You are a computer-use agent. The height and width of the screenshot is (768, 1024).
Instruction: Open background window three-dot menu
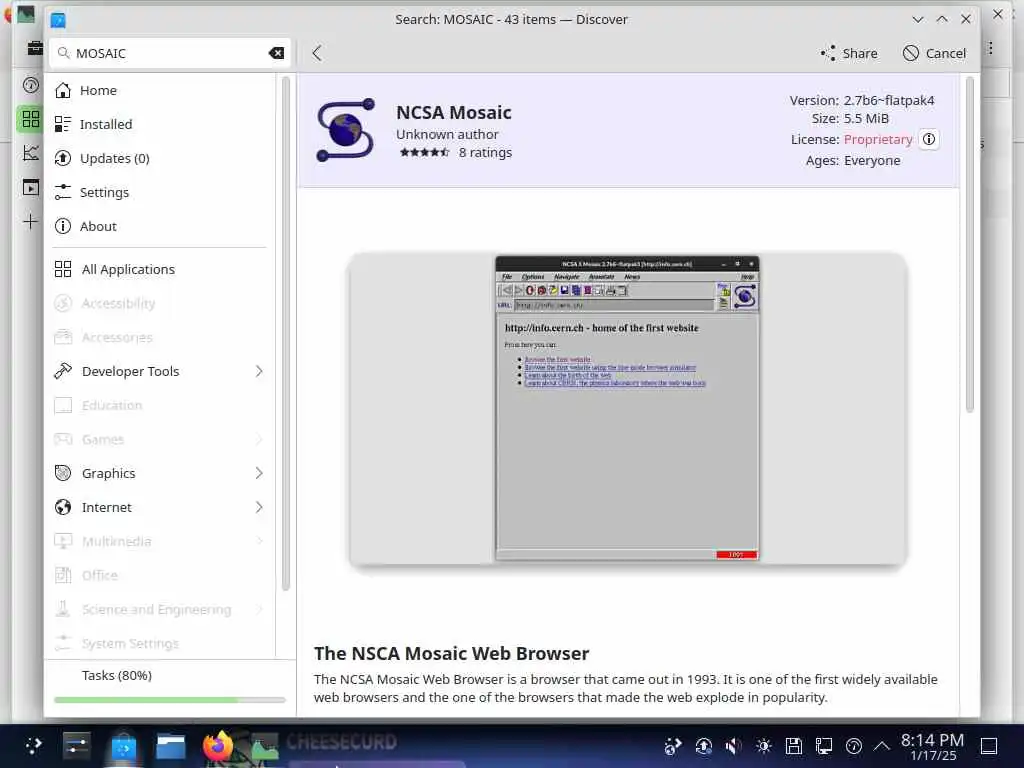click(991, 48)
